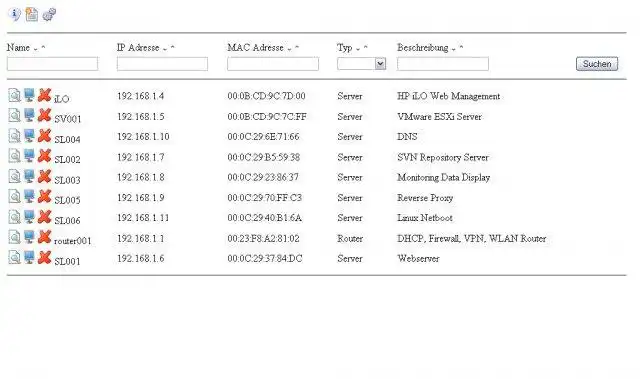Open the computer icon for router001

click(x=29, y=237)
